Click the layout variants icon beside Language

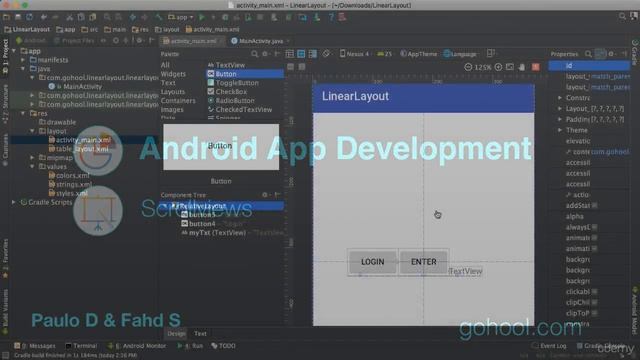click(491, 53)
